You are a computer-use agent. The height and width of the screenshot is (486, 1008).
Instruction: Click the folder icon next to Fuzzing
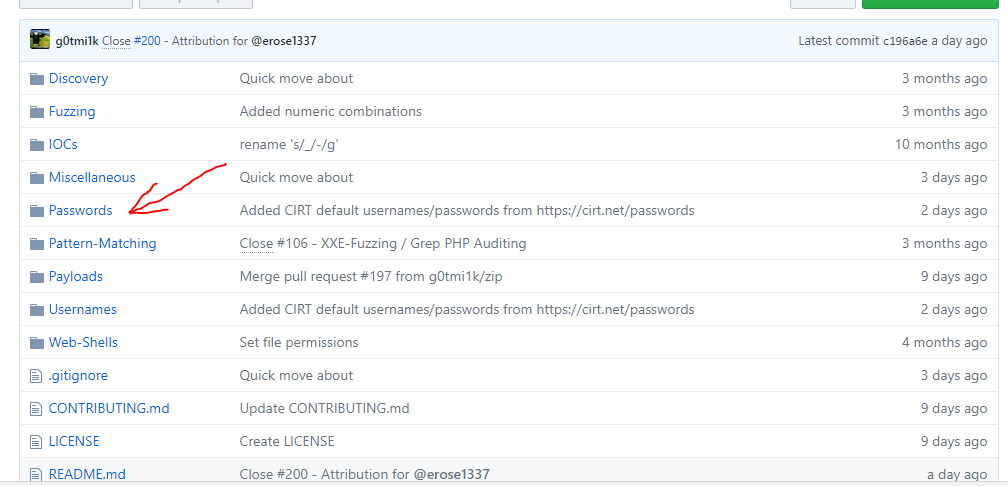(x=37, y=112)
